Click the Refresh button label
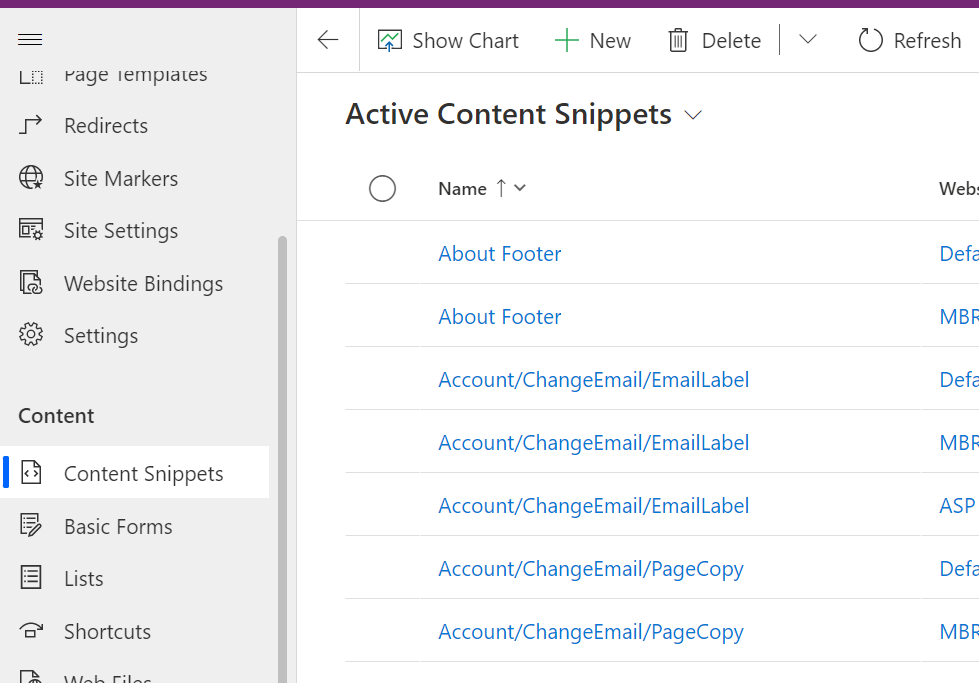This screenshot has height=683, width=979. (x=927, y=41)
